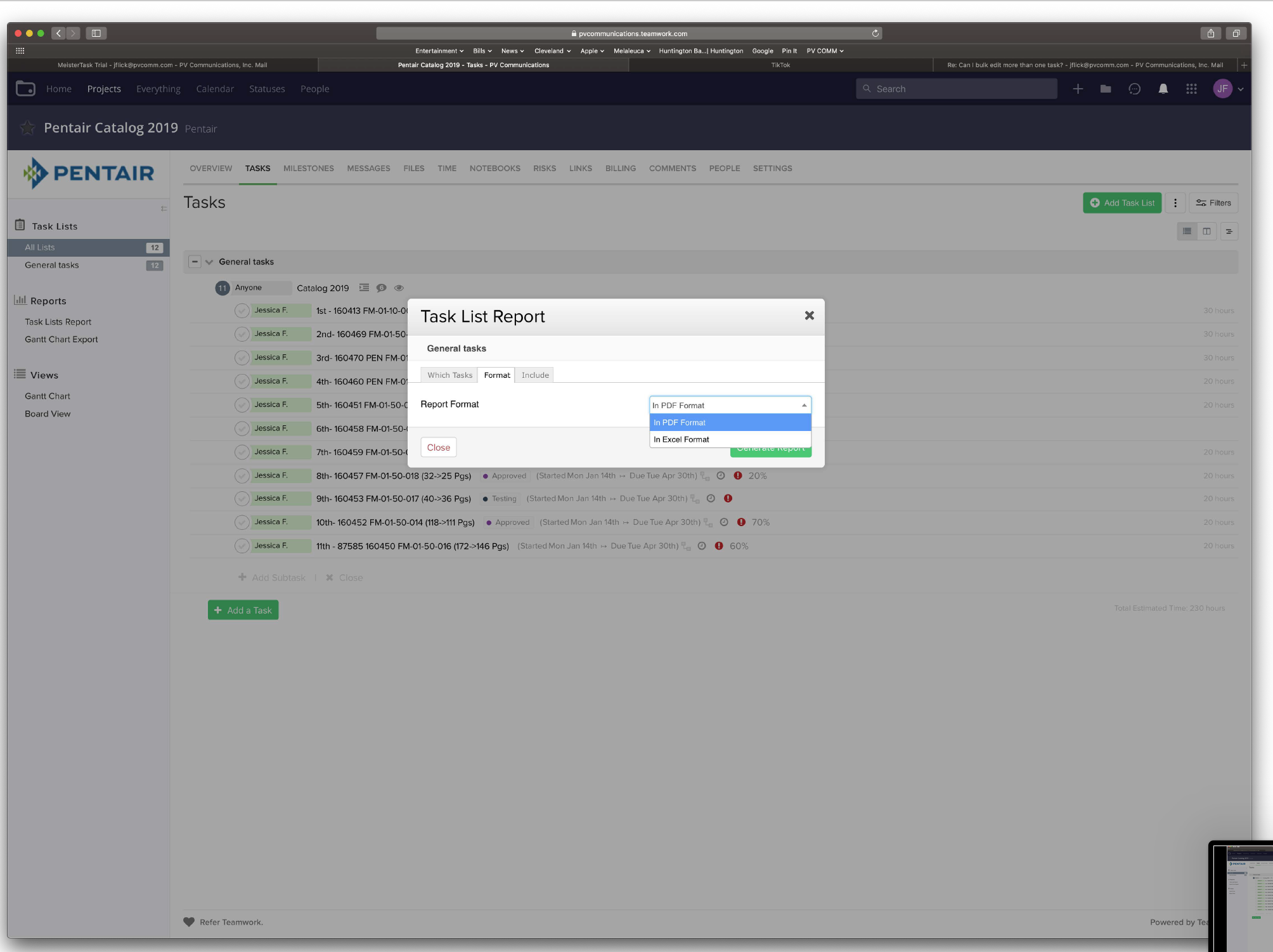
Task: Expand General tasks chevron dropdown
Action: point(209,262)
